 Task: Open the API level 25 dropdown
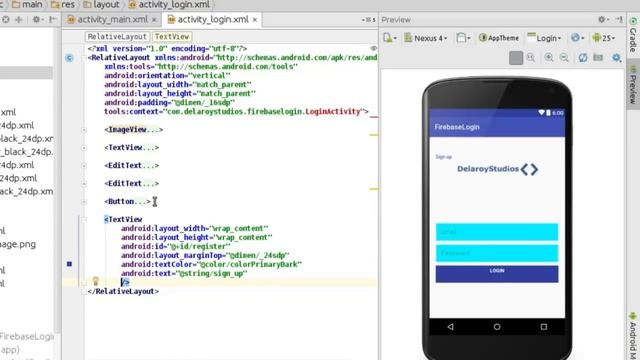604,38
